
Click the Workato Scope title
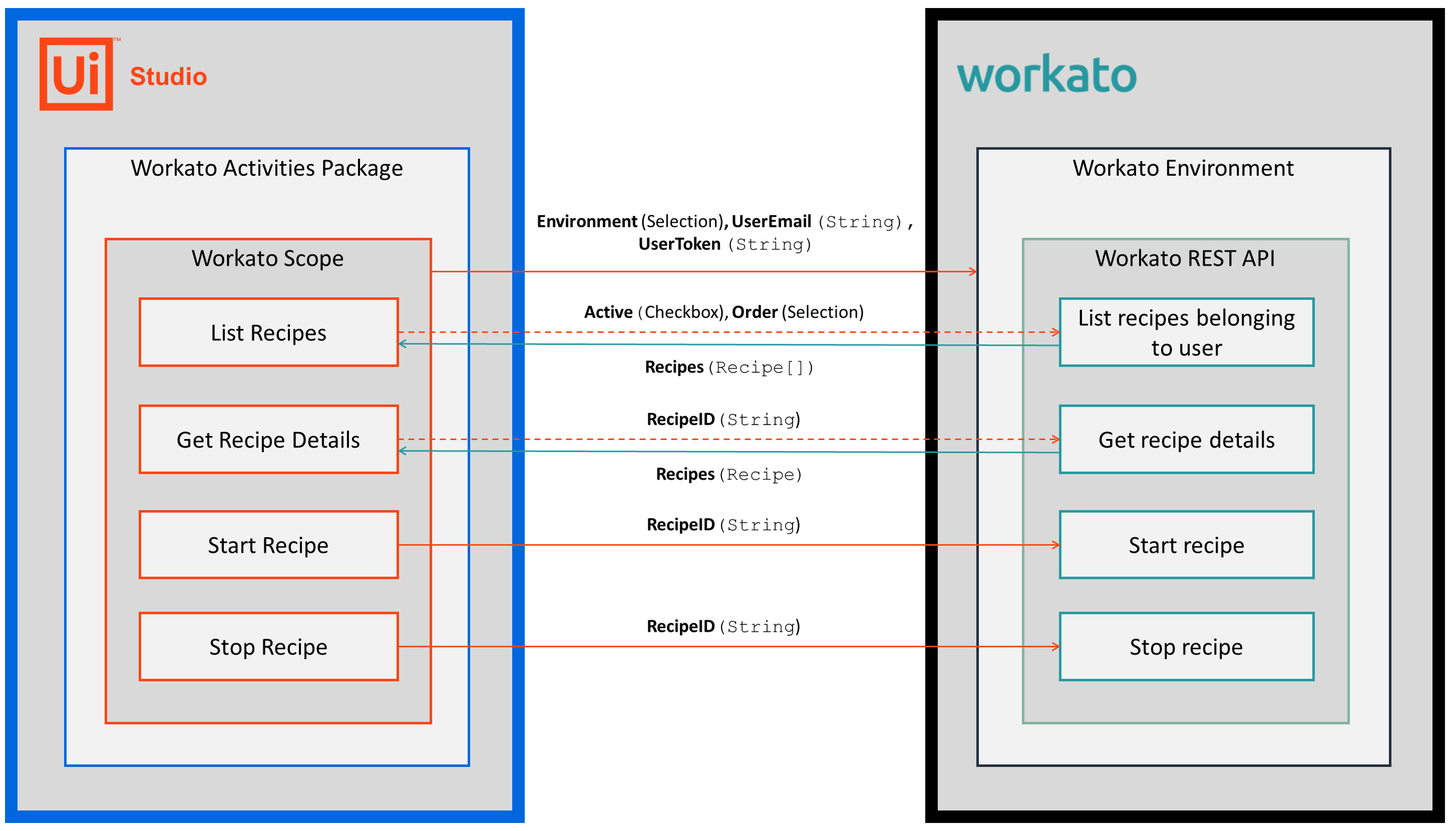click(x=267, y=259)
